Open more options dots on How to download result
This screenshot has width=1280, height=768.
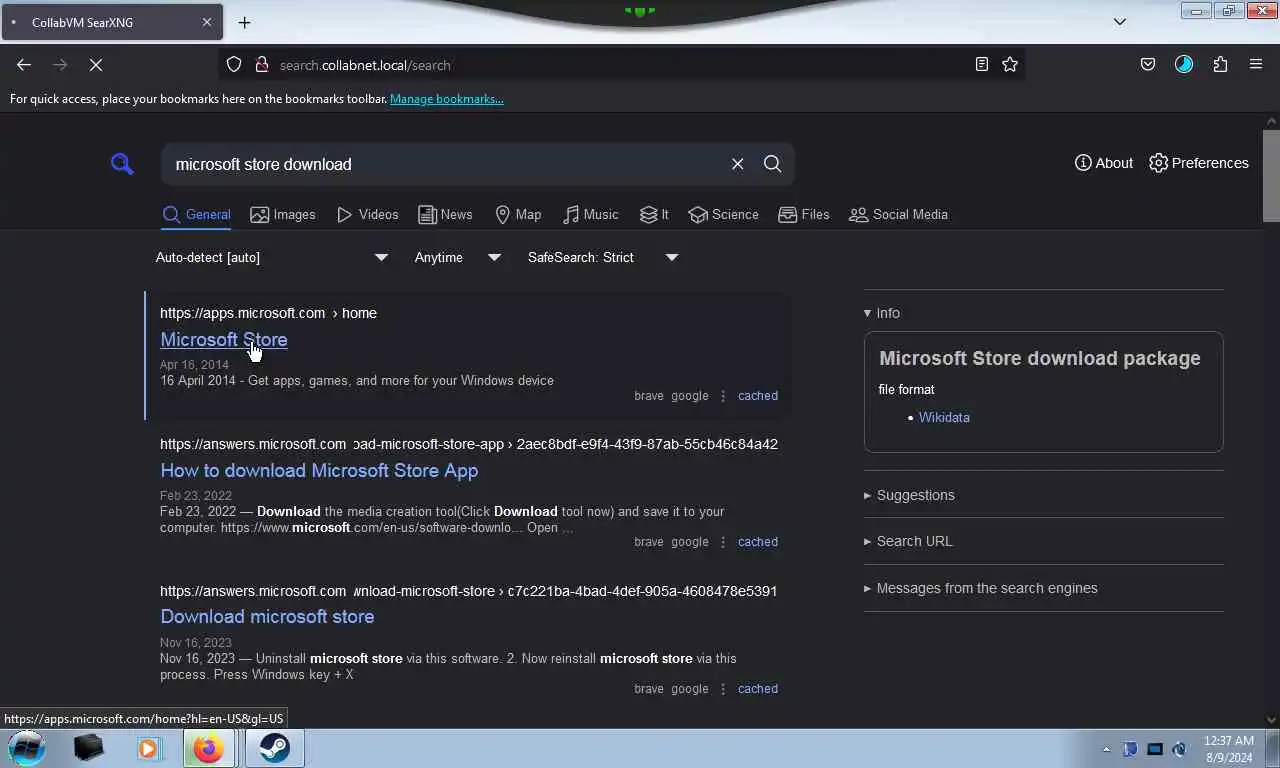point(723,542)
